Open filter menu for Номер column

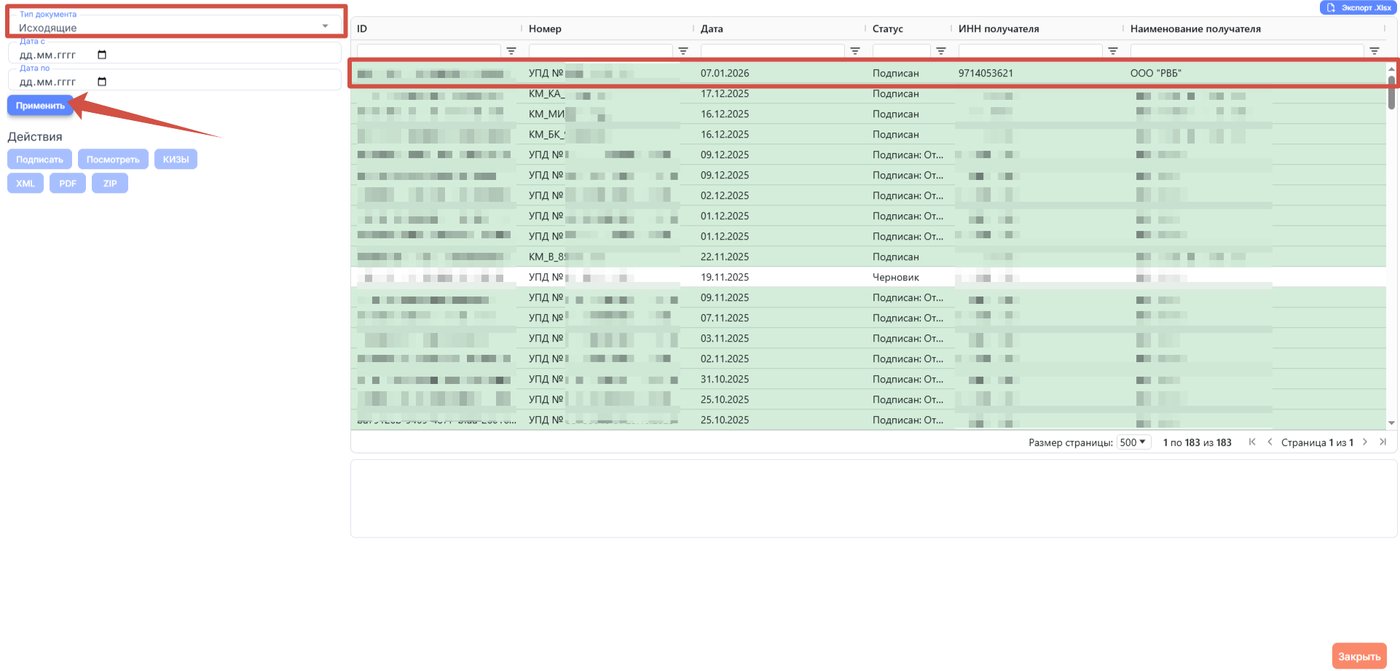pyautogui.click(x=683, y=50)
